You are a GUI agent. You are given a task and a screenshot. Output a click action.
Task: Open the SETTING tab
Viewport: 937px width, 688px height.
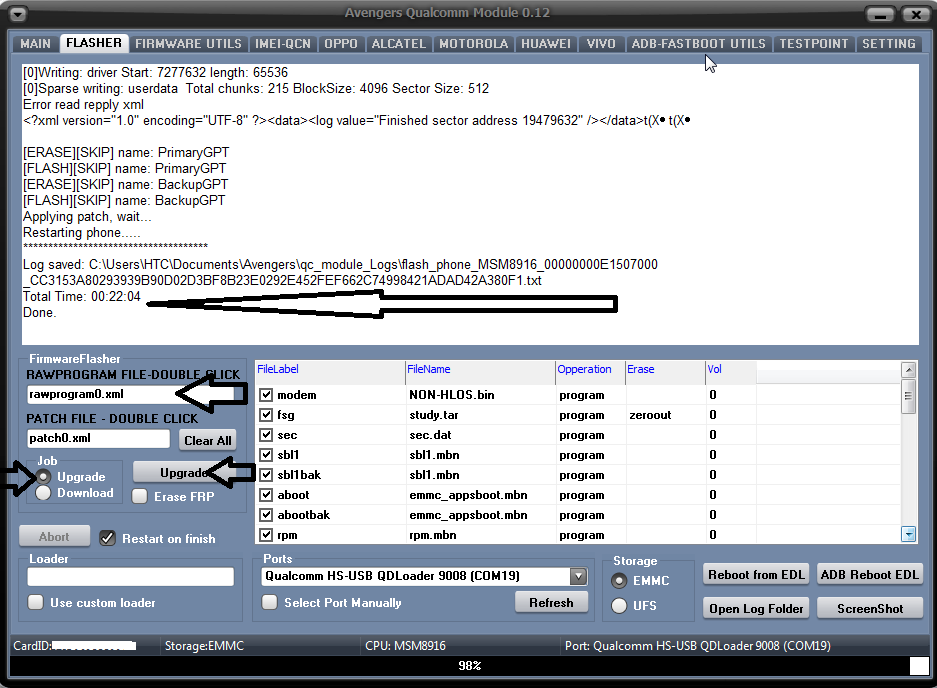pyautogui.click(x=889, y=44)
